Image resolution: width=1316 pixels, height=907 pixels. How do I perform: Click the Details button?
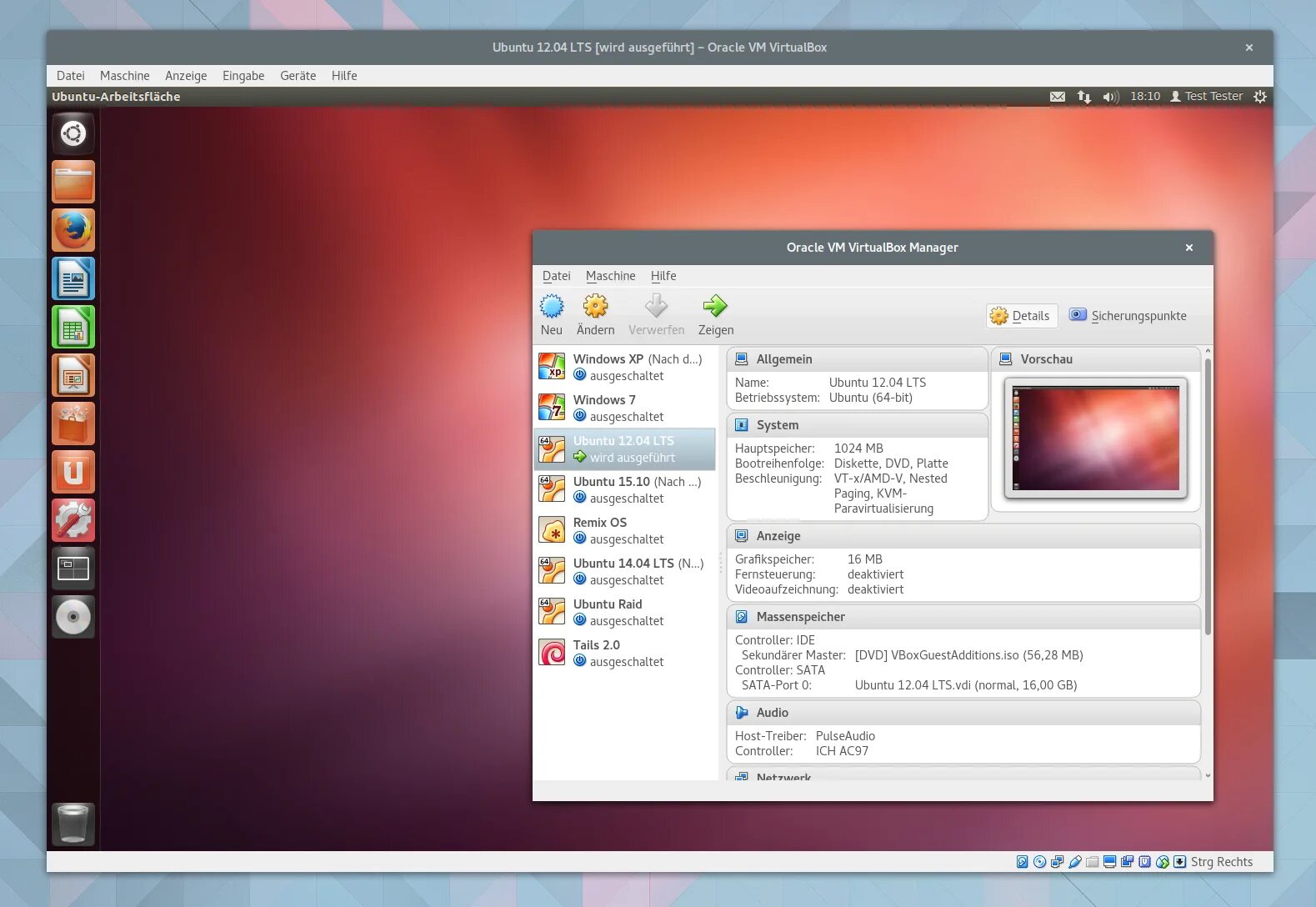[x=1022, y=316]
